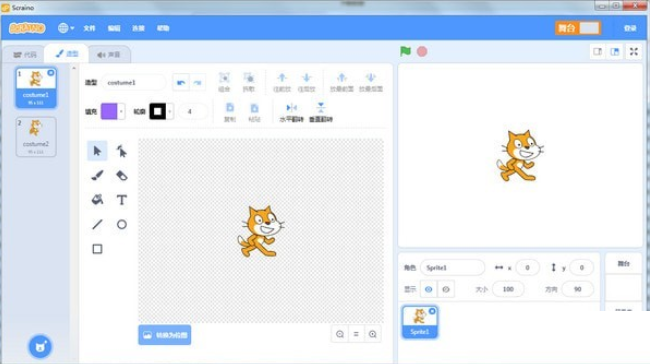This screenshot has width=650, height=364.
Task: Reset canvas zoom with equals icon
Action: click(356, 334)
